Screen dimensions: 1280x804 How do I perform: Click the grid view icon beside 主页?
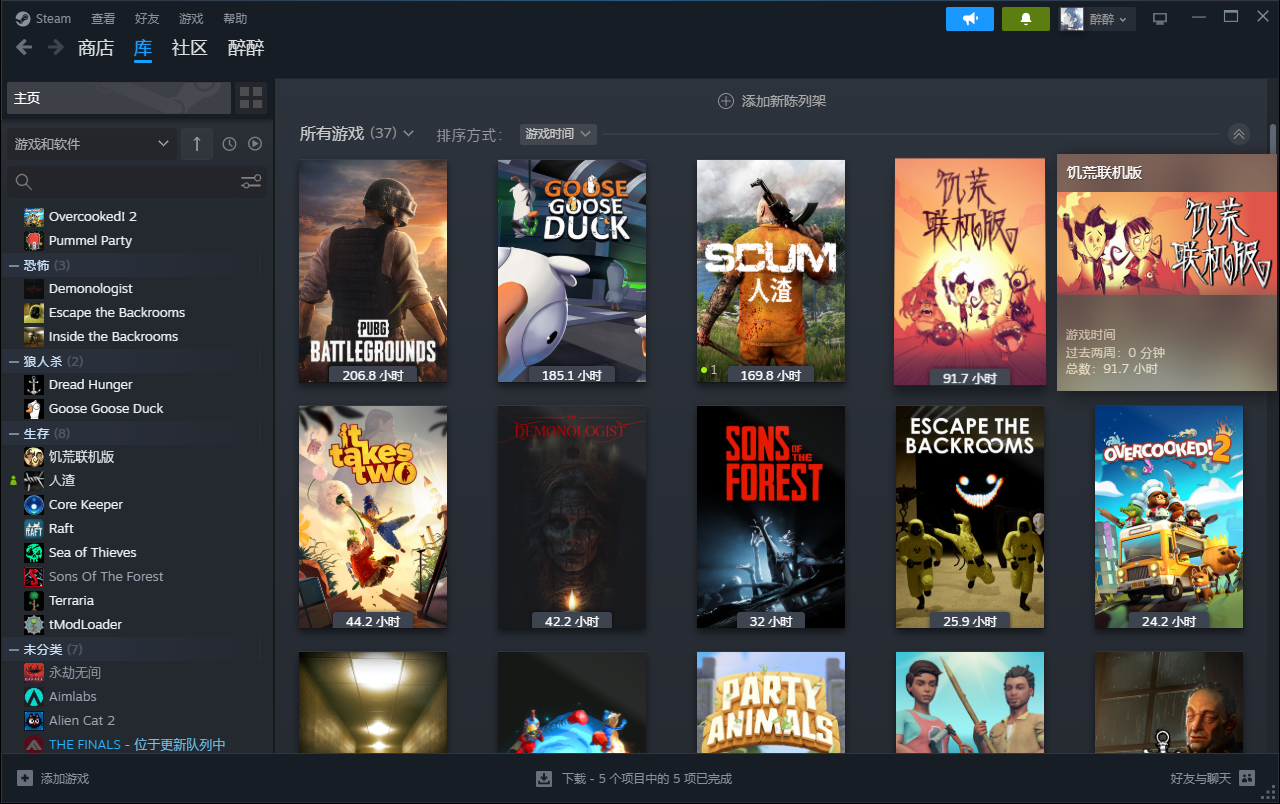pos(251,98)
